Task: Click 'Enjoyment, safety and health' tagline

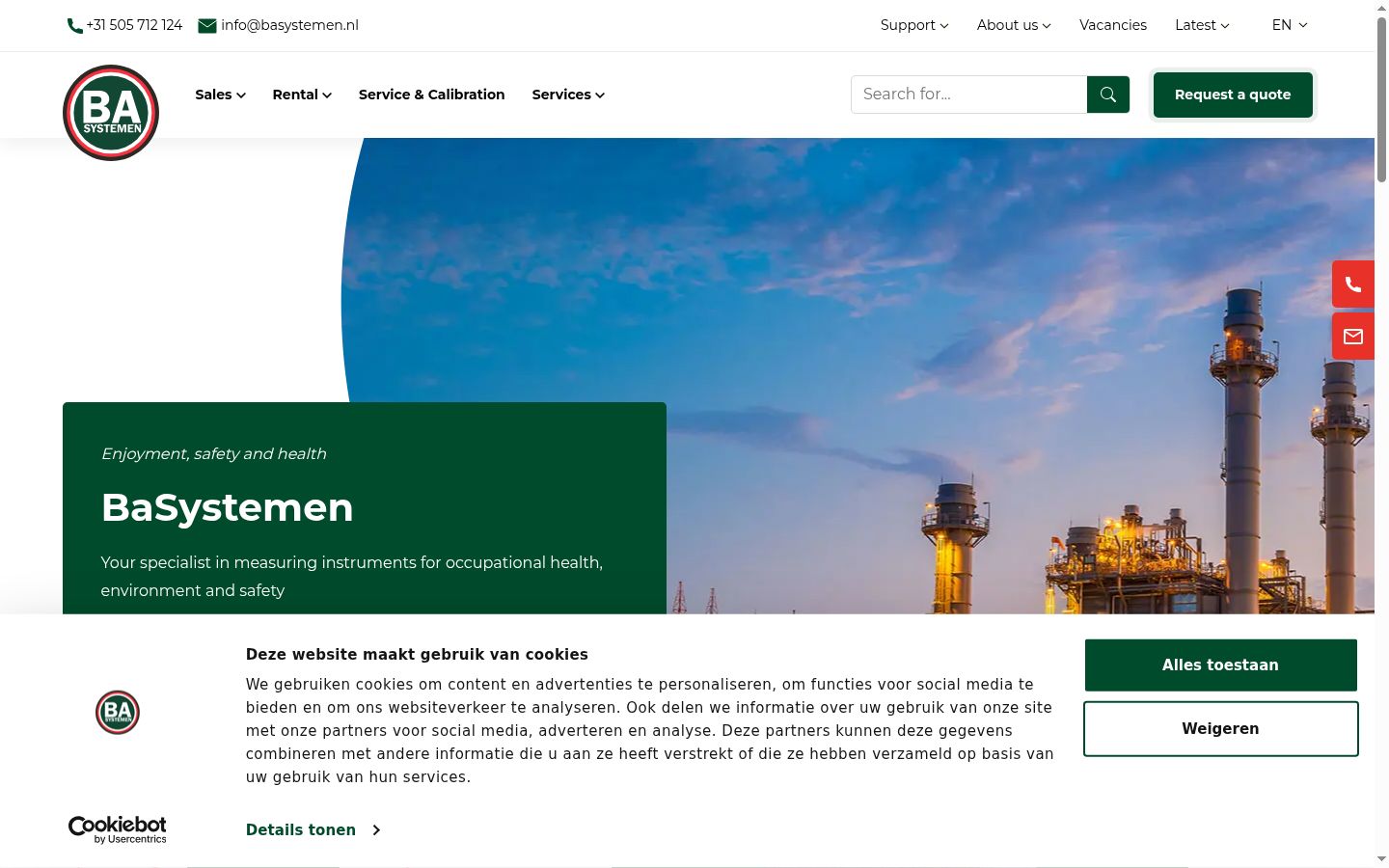Action: 214,454
